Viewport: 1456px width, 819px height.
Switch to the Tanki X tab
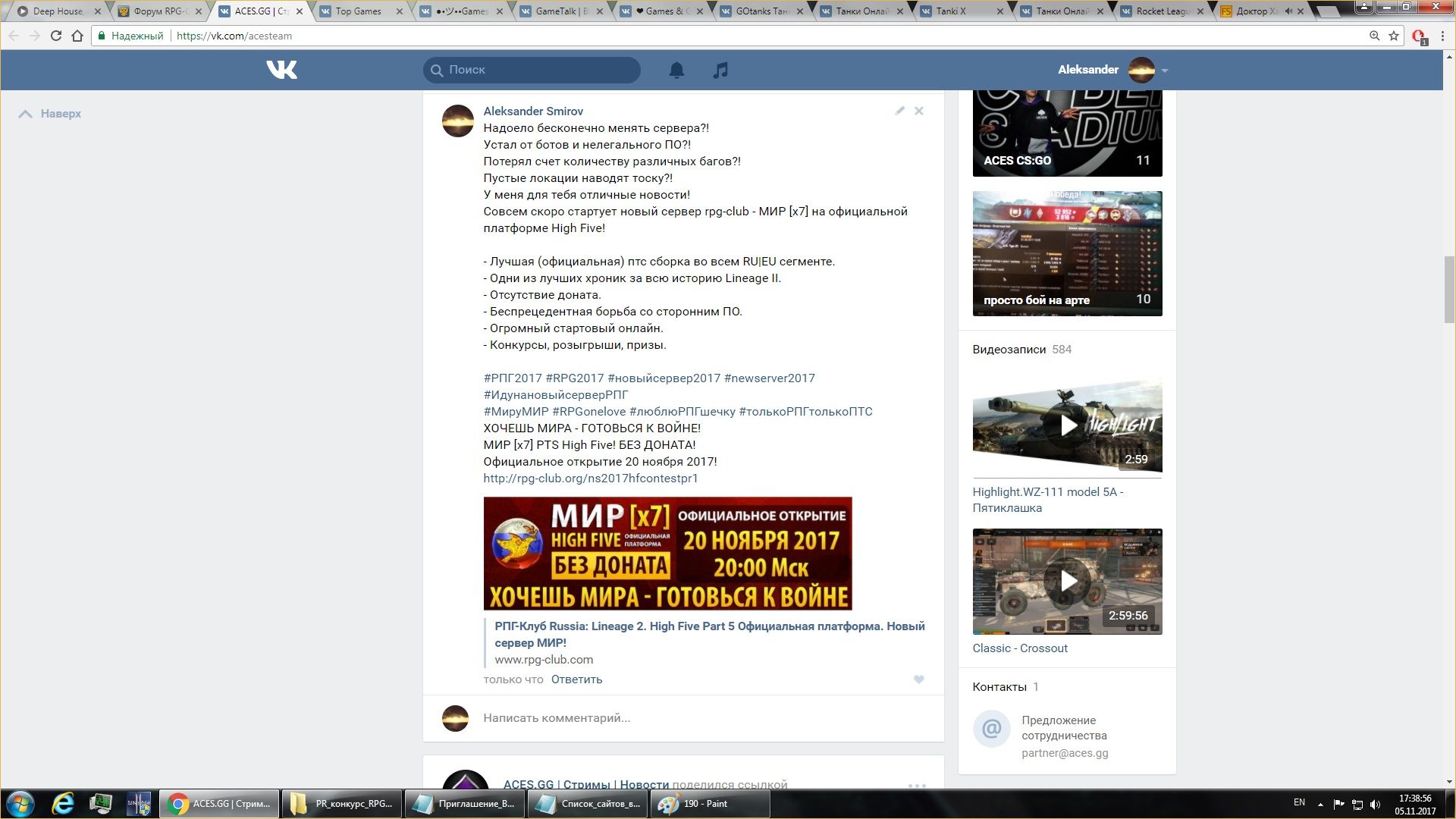[x=951, y=11]
